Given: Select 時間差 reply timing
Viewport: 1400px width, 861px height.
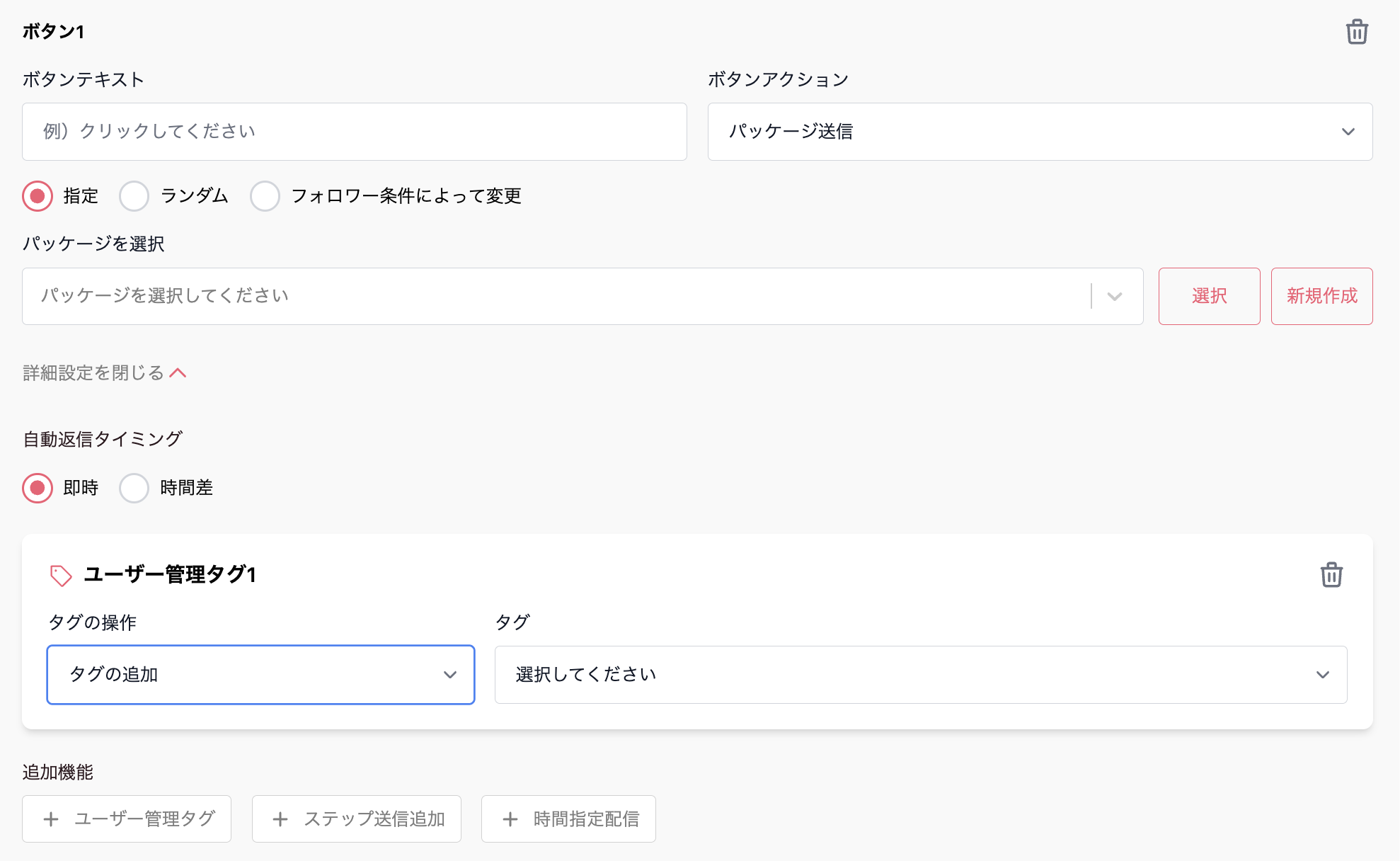Looking at the screenshot, I should (x=134, y=488).
